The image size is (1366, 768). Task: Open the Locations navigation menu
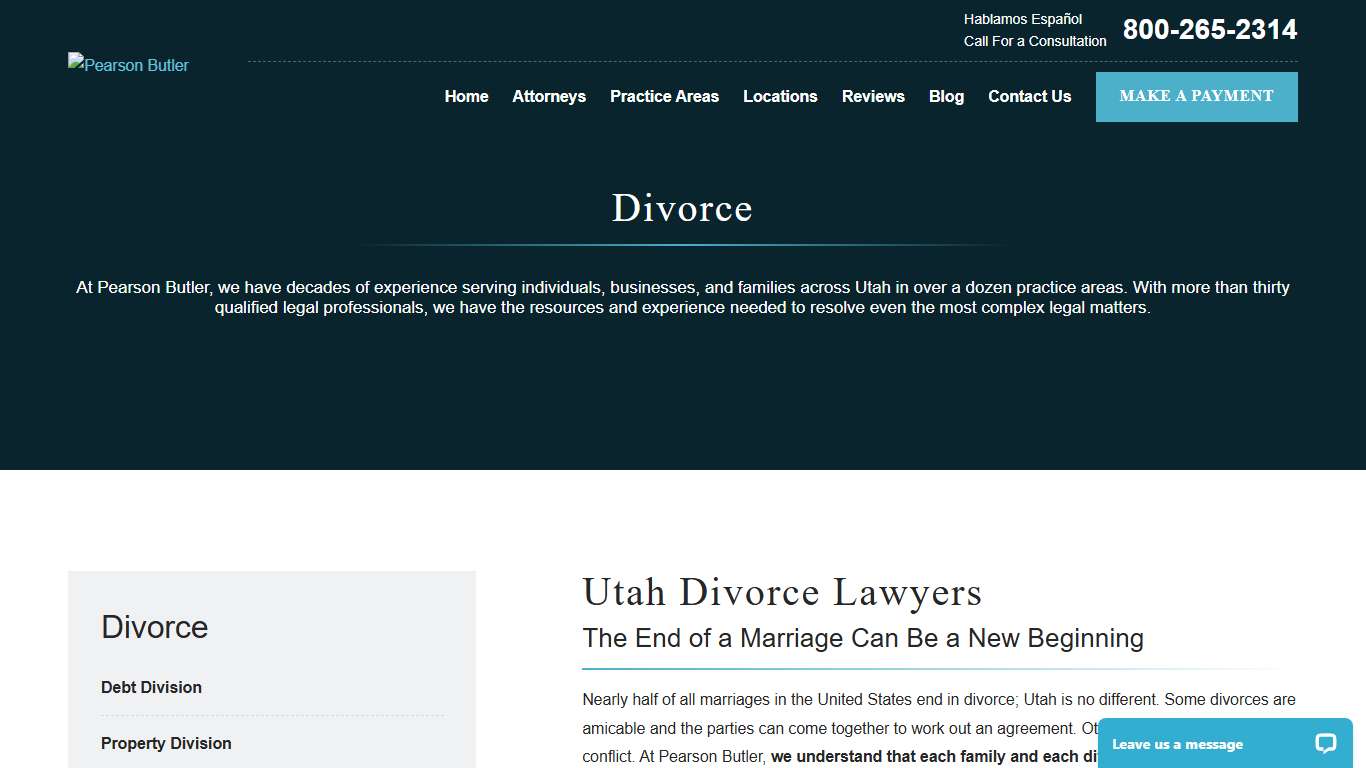point(780,96)
